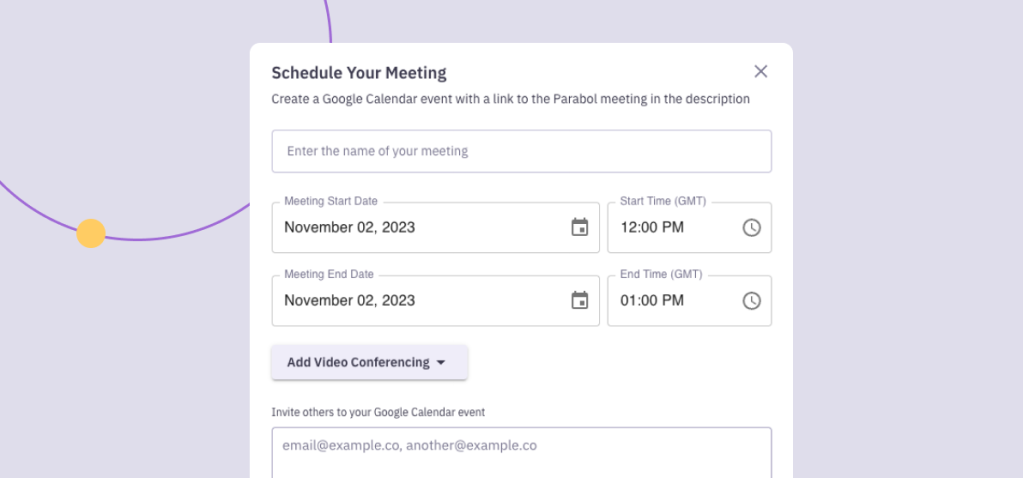This screenshot has width=1023, height=478.
Task: Focus the invite emails text area
Action: pos(522,453)
